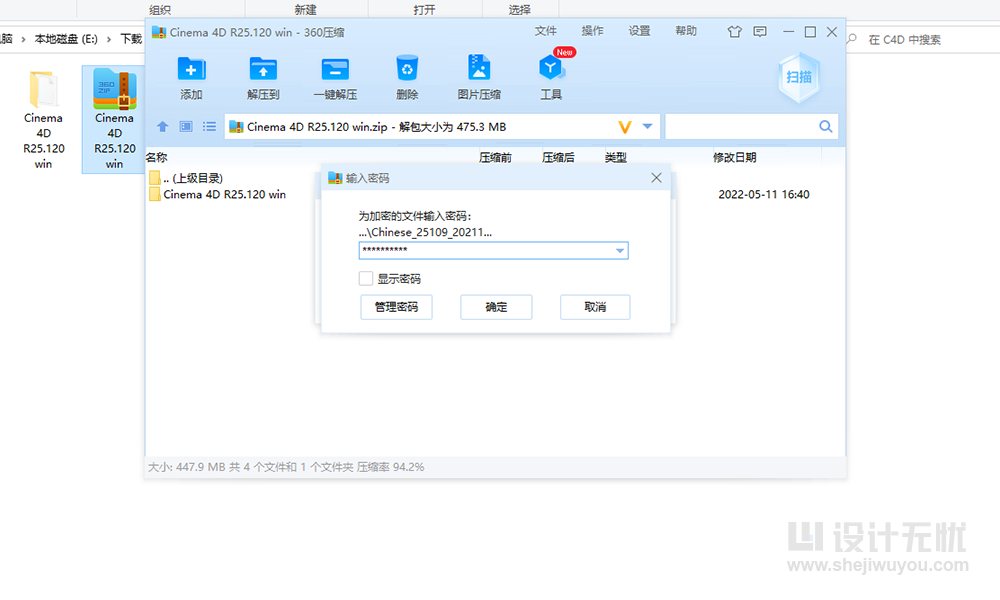1000x600 pixels.
Task: Click the 类型 column header
Action: click(615, 157)
